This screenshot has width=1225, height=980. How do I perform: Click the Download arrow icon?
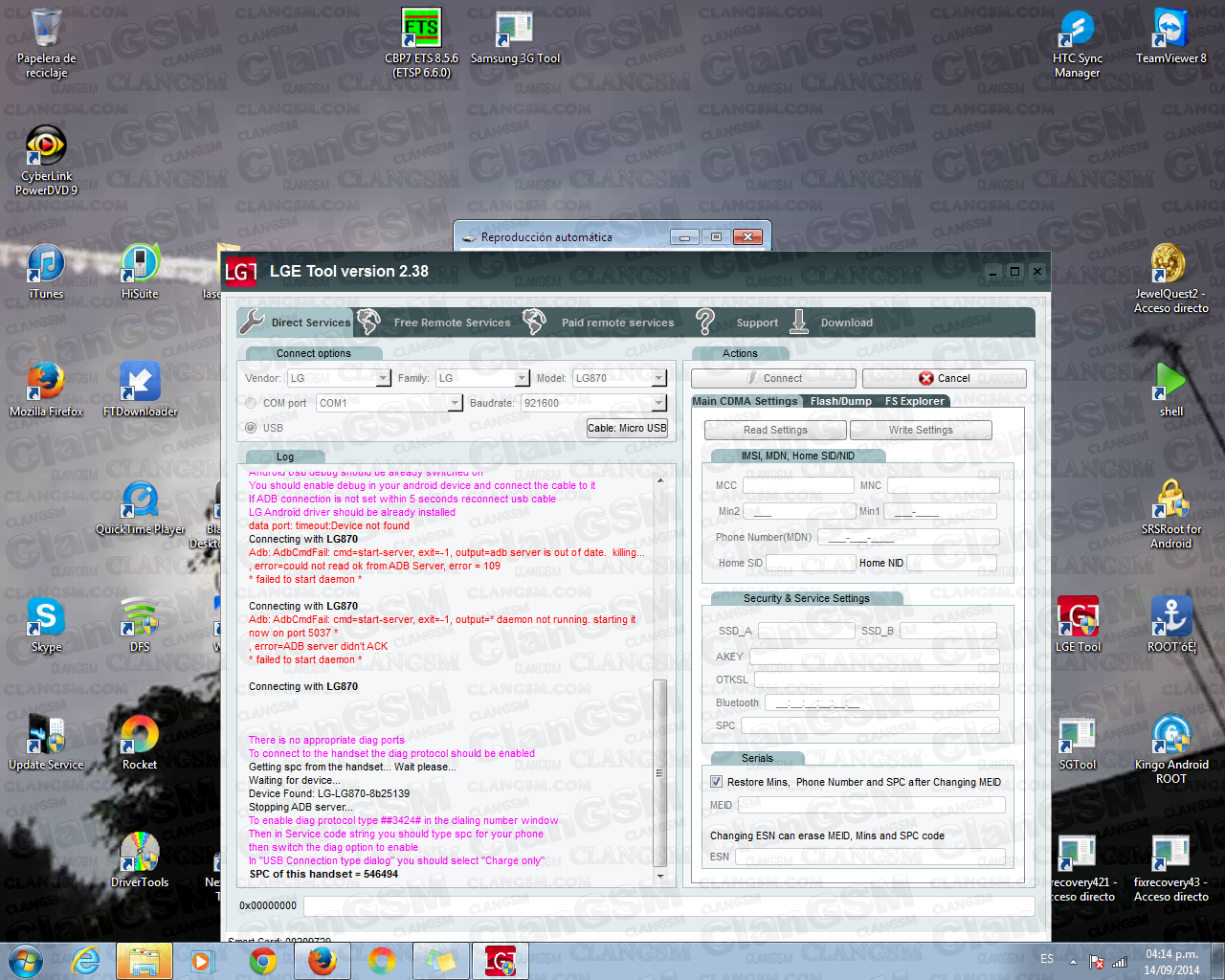(799, 322)
